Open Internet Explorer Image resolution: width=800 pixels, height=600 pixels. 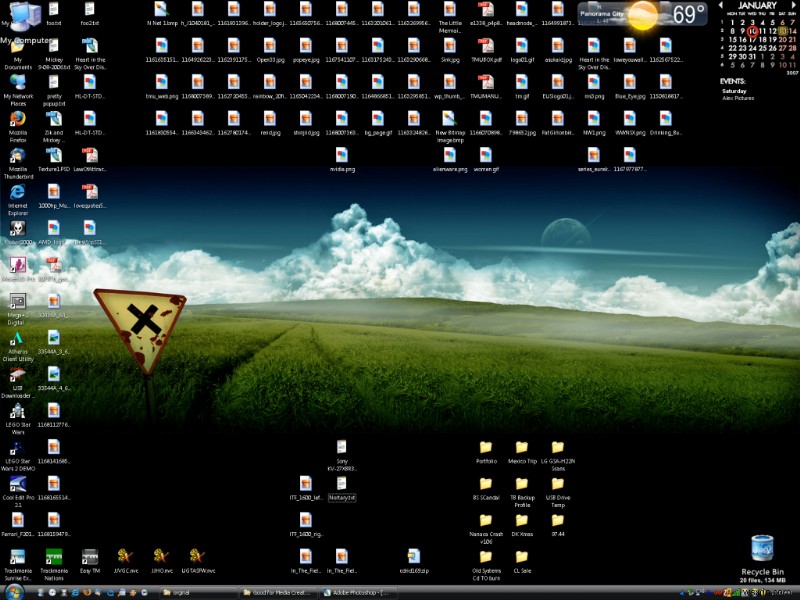coord(16,193)
